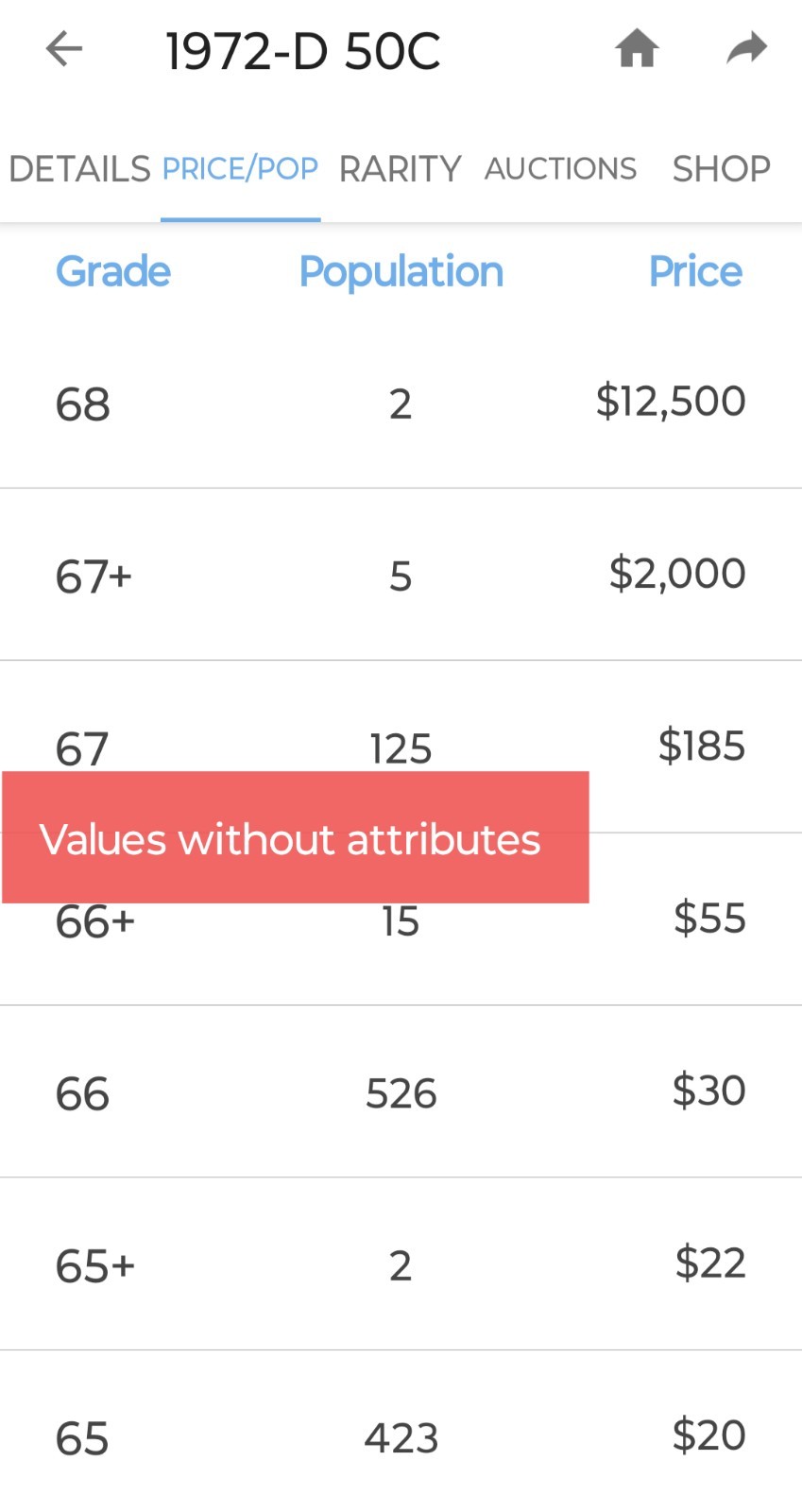This screenshot has height=1512, width=802.
Task: Select the grade 65+ row
Action: (x=401, y=1263)
